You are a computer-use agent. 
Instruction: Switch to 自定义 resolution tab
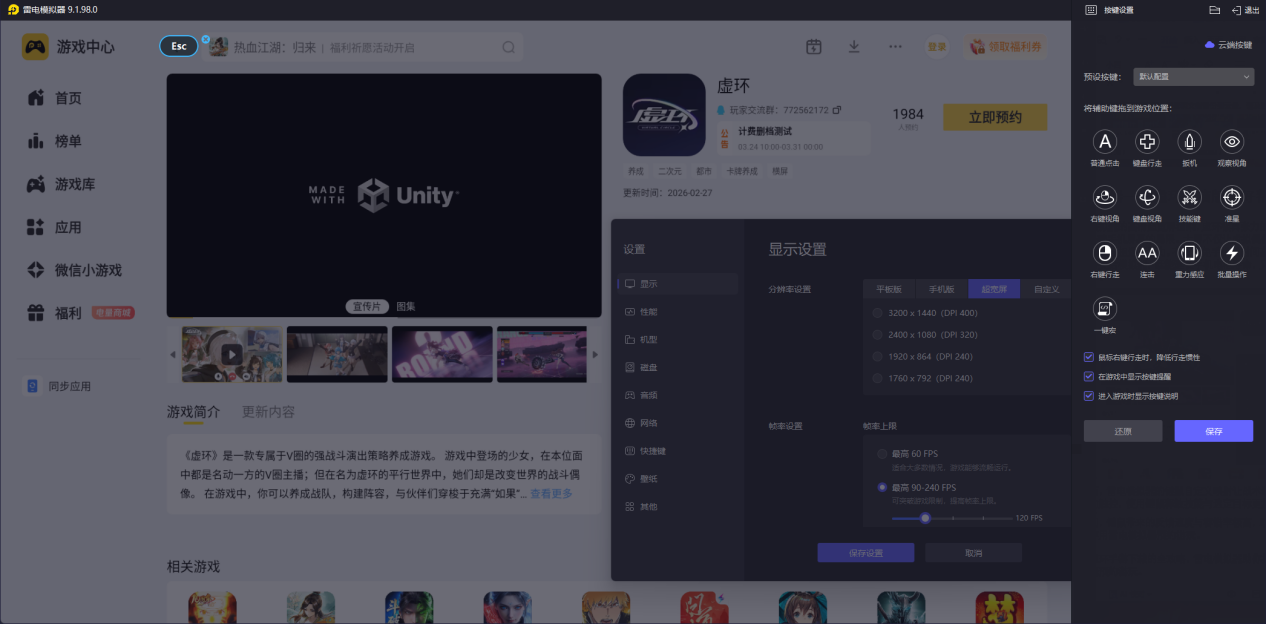[x=1046, y=289]
